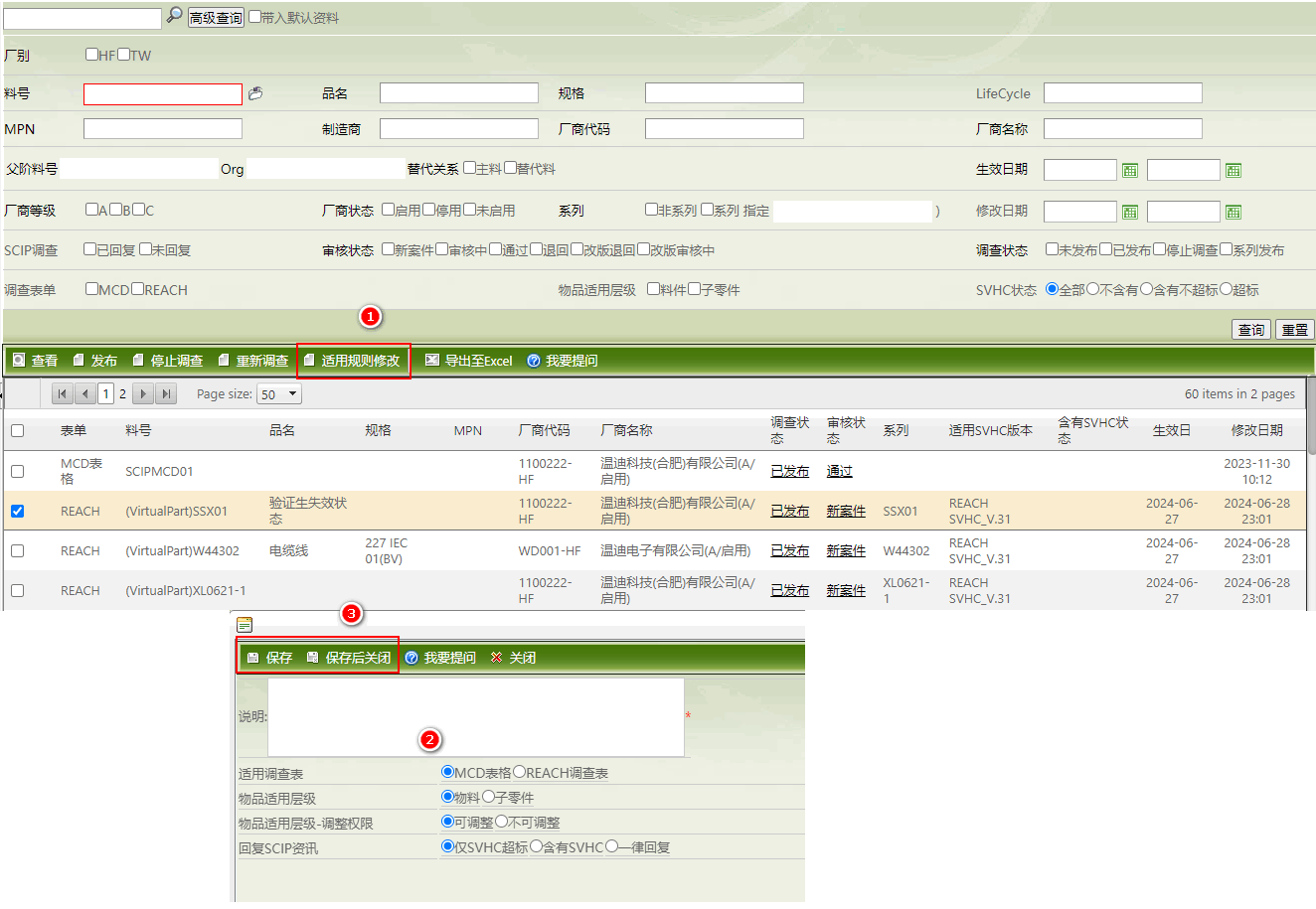The image size is (1316, 909).
Task: Check the HF 厂别 checkbox
Action: 91,55
